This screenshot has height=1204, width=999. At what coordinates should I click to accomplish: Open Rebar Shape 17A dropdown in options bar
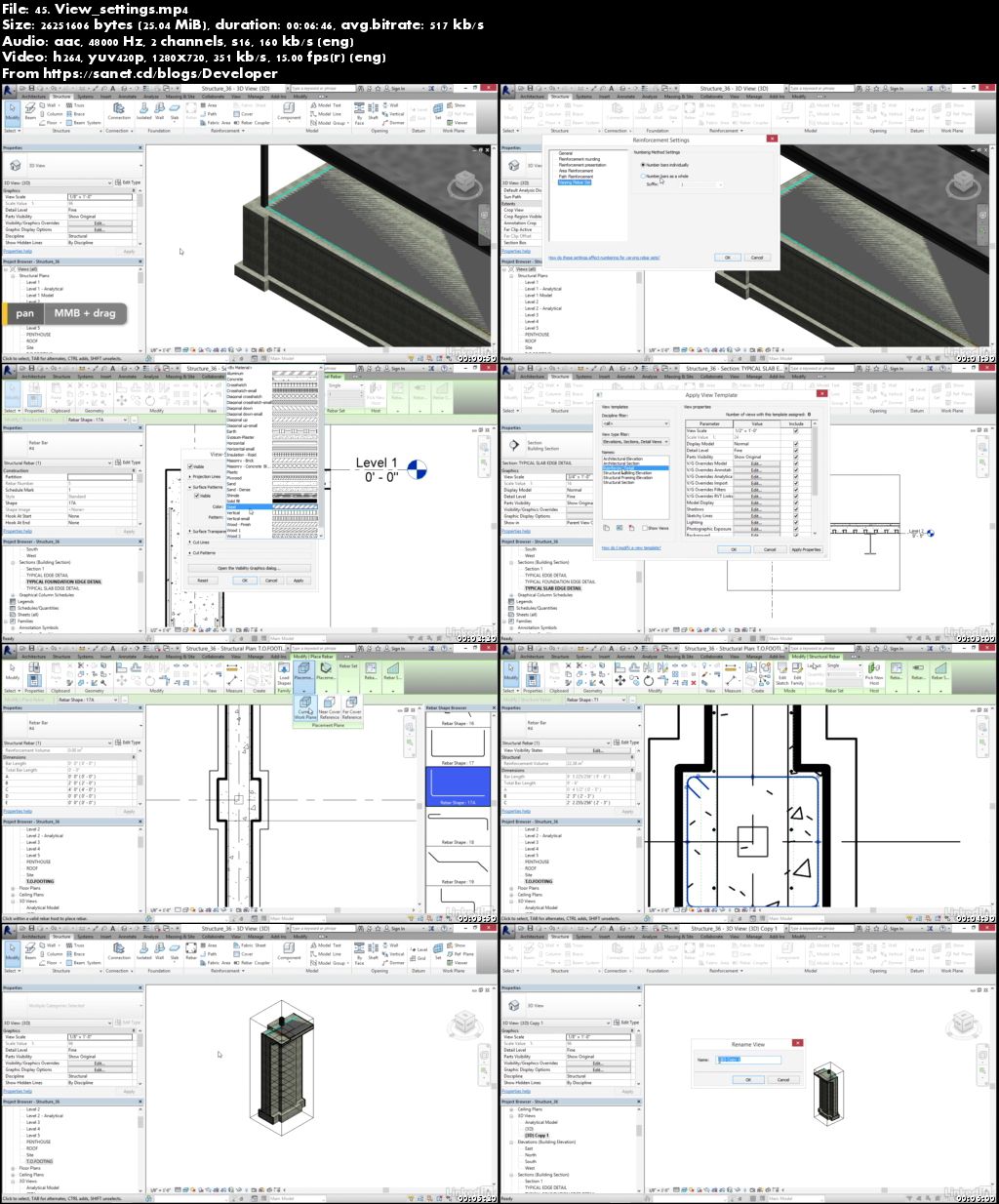pos(88,700)
